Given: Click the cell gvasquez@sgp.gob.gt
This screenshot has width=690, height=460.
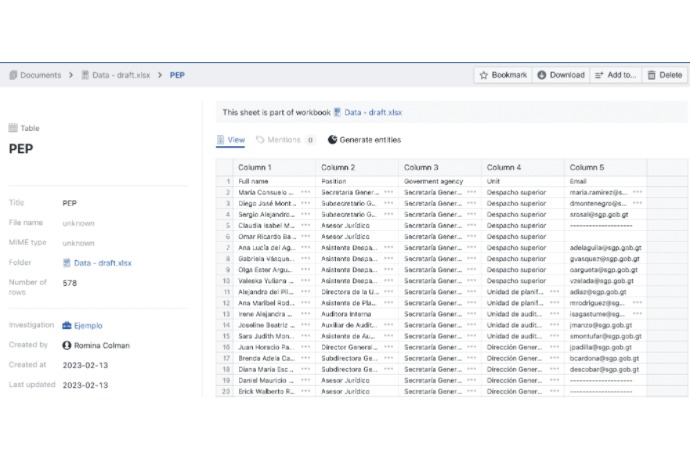Looking at the screenshot, I should pos(605,259).
